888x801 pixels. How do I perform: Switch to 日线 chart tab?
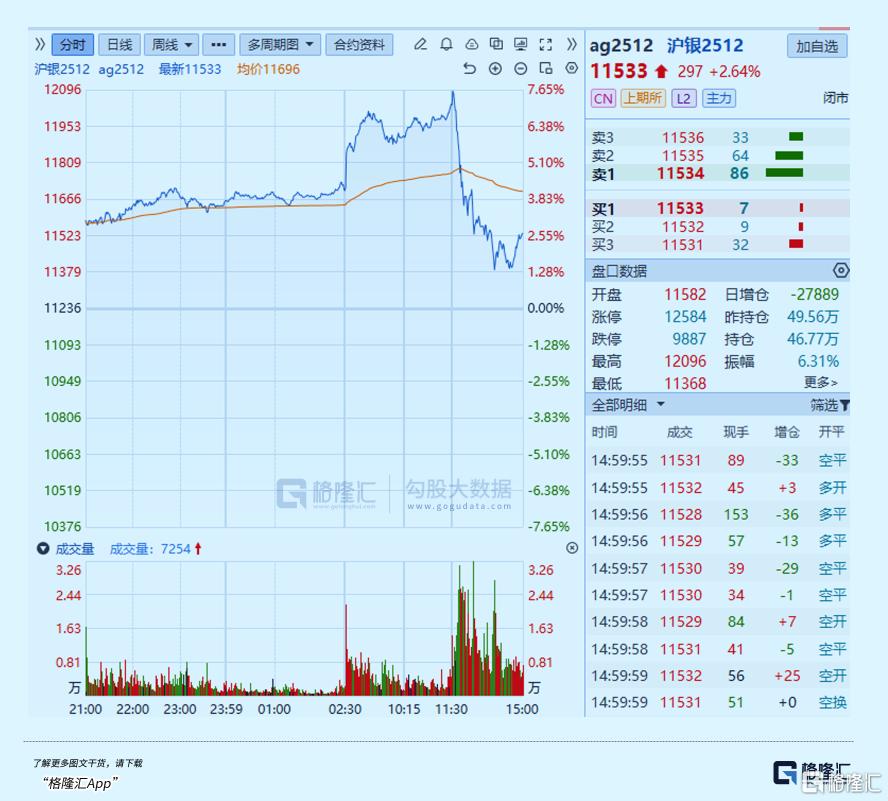click(119, 45)
